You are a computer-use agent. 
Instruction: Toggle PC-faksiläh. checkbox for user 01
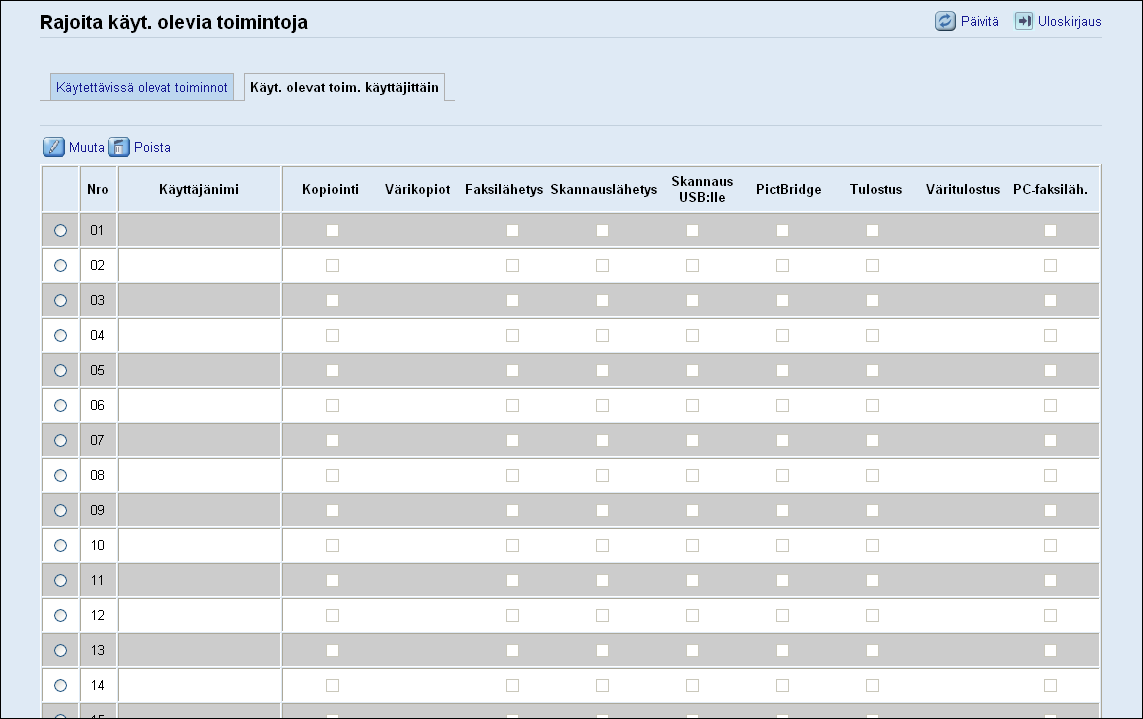point(1050,230)
